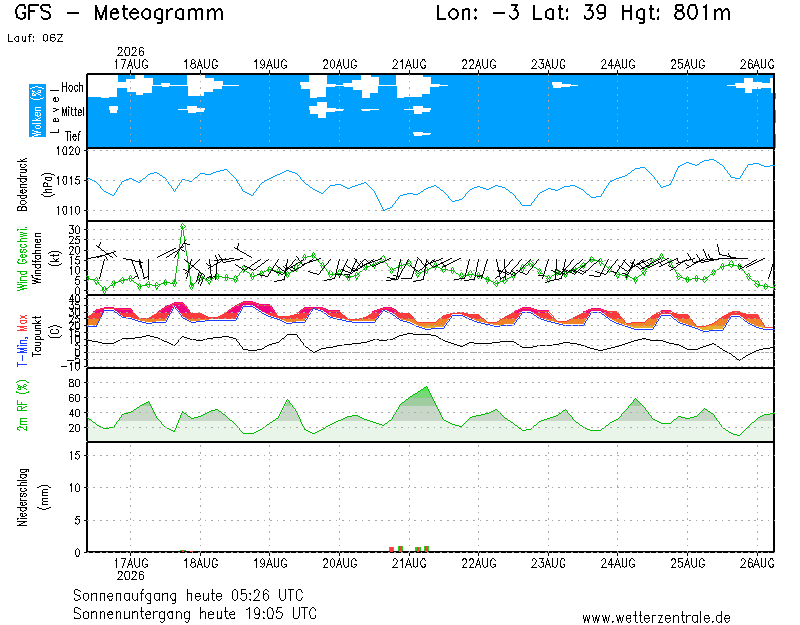Click the 'Lauf: 06Z' run label
This screenshot has width=800, height=625.
pos(35,38)
